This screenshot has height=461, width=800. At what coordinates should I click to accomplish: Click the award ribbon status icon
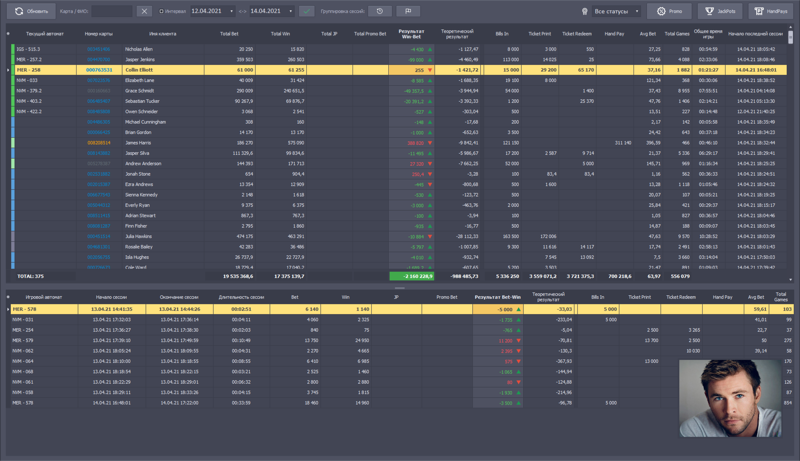(x=584, y=11)
